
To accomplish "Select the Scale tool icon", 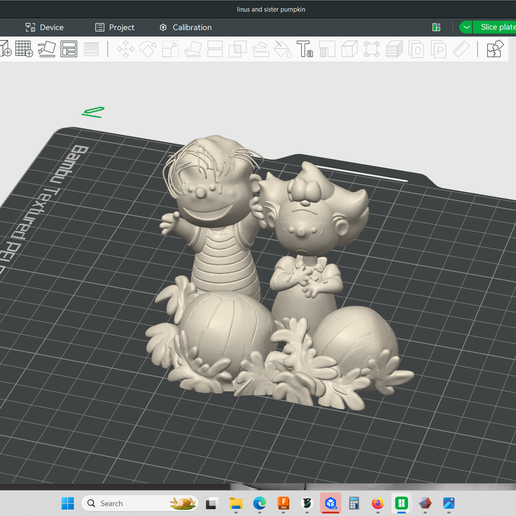I will click(x=170, y=49).
